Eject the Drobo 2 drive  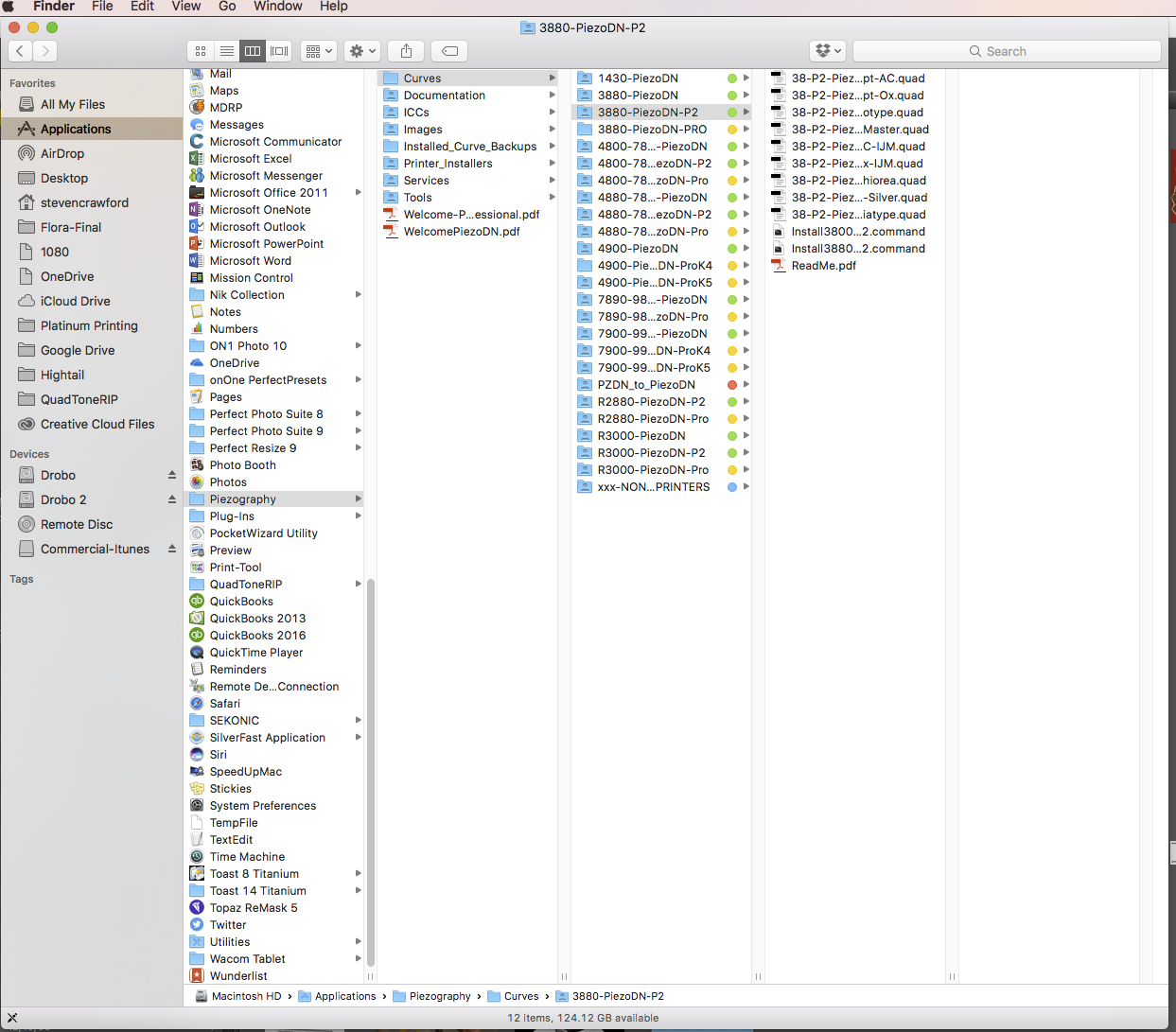pyautogui.click(x=172, y=499)
